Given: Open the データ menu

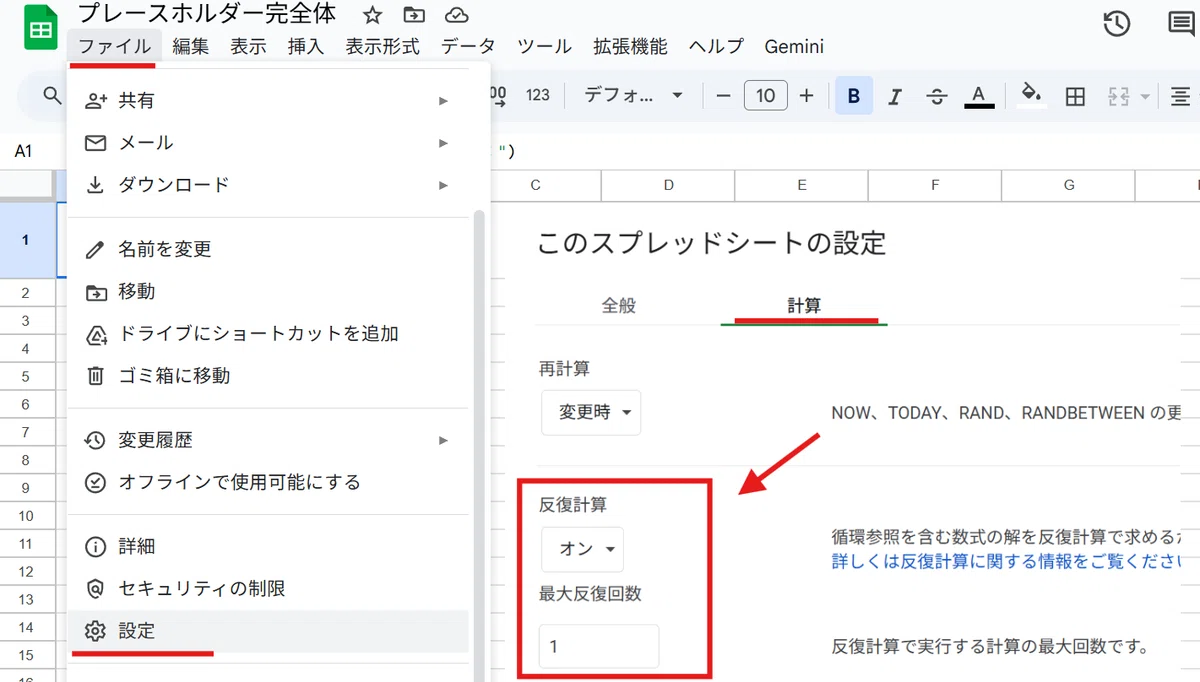Looking at the screenshot, I should (x=468, y=46).
